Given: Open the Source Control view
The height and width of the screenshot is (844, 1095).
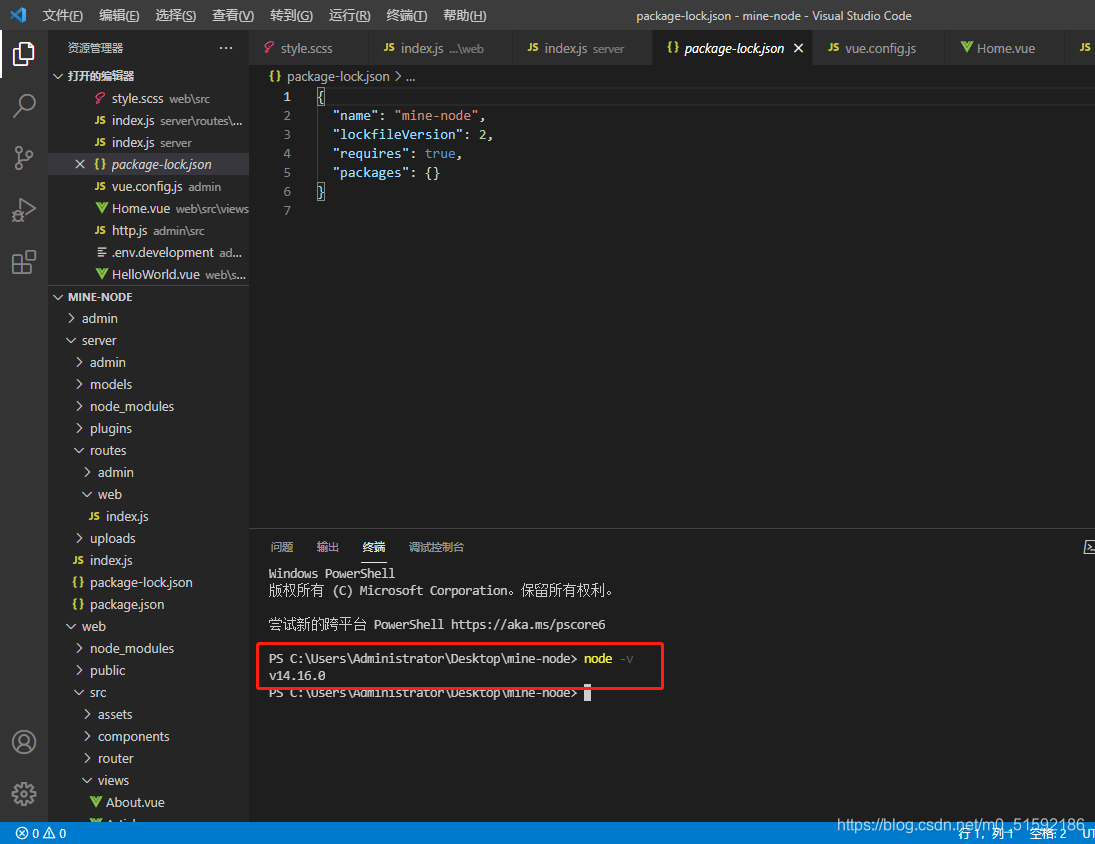Looking at the screenshot, I should pos(24,158).
